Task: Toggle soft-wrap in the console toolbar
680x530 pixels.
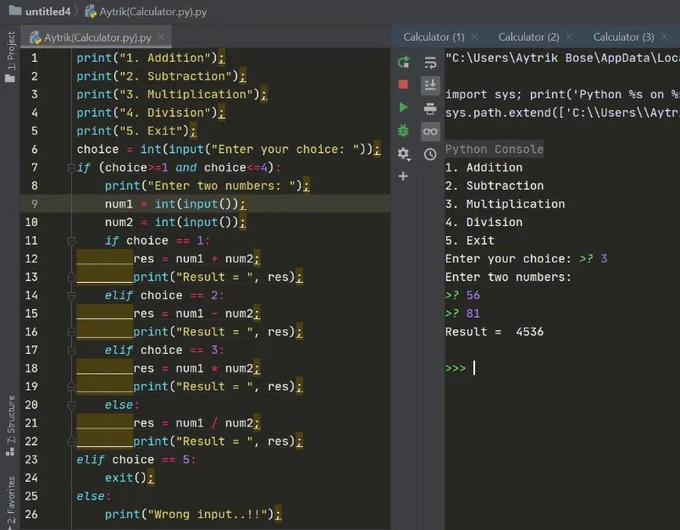Action: 430,62
